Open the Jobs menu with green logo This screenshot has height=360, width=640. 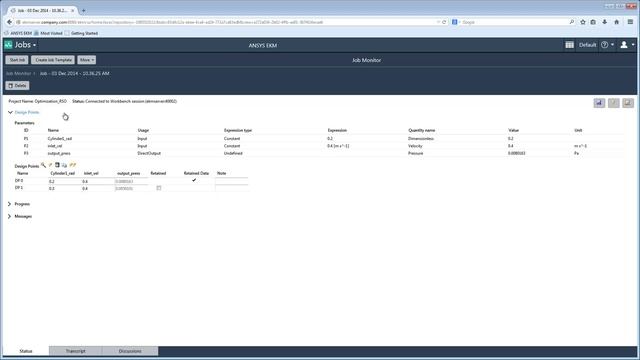(x=20, y=45)
